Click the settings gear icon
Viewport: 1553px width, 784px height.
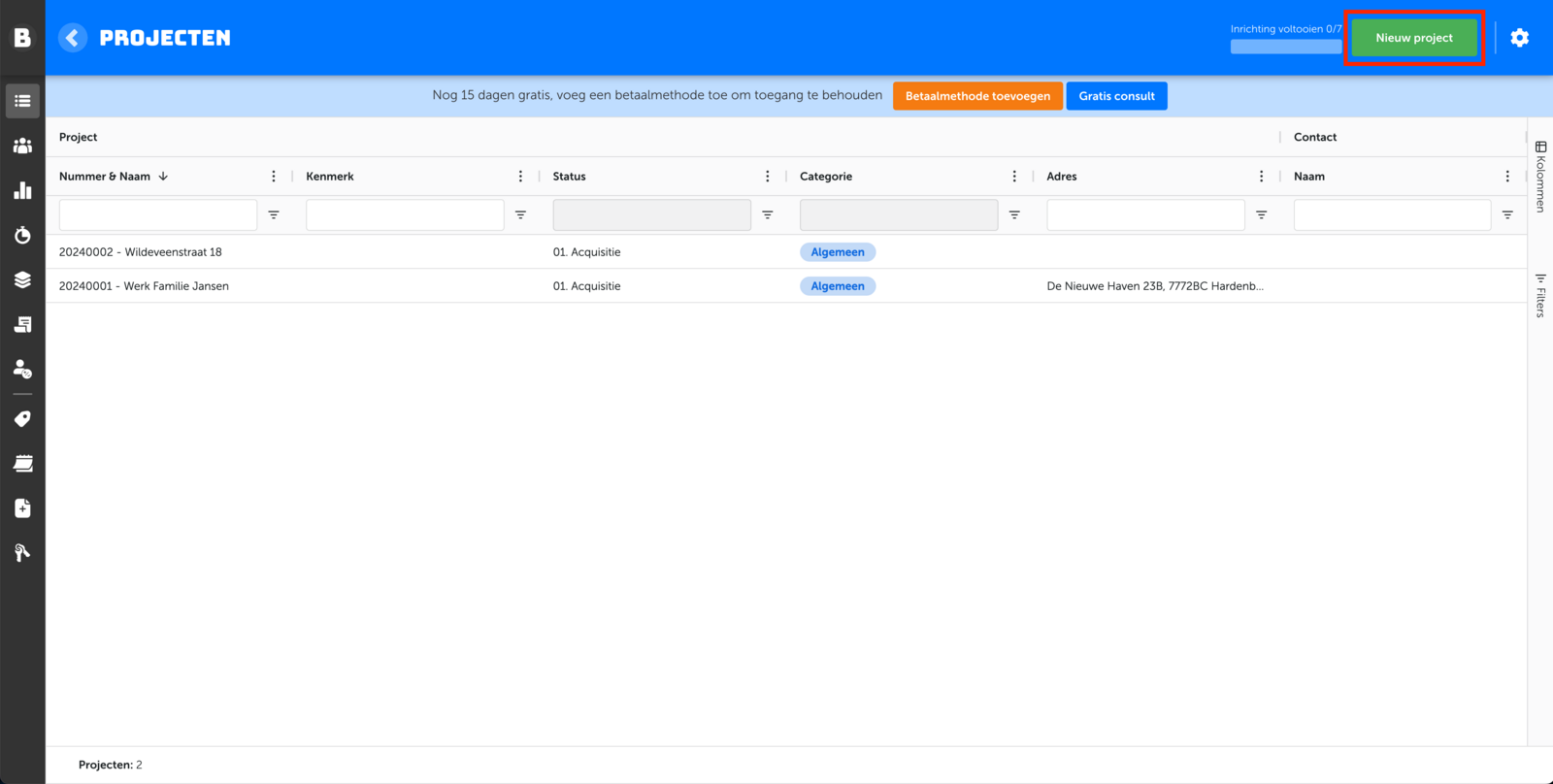[1519, 38]
